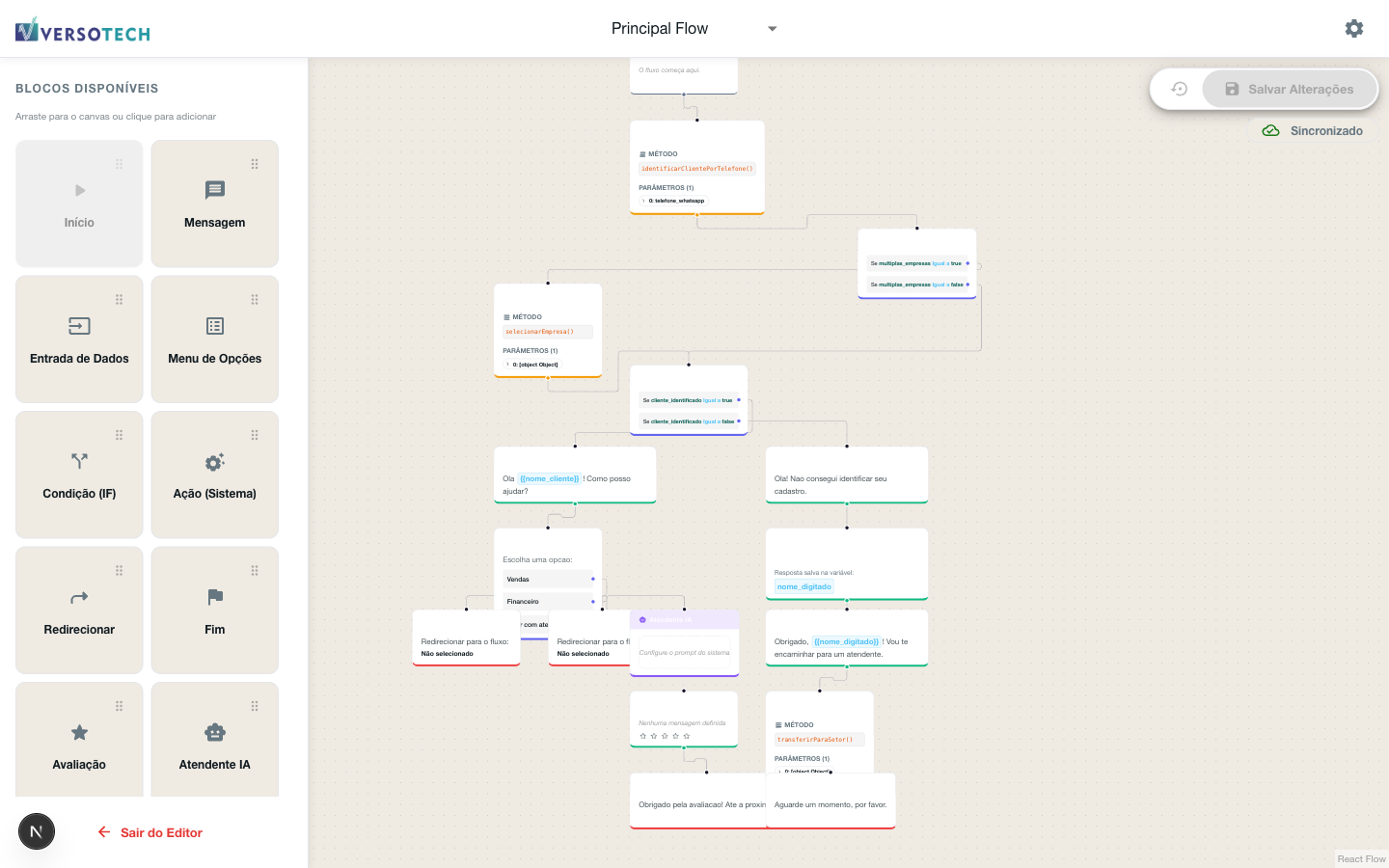Select the Avaliação star icon
The width and height of the screenshot is (1389, 868).
78,732
